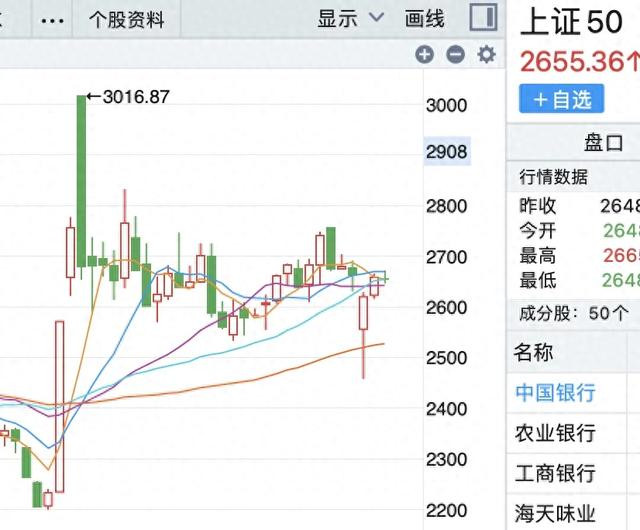Select the 盘口 tab
The width and height of the screenshot is (640, 530).
tap(603, 143)
